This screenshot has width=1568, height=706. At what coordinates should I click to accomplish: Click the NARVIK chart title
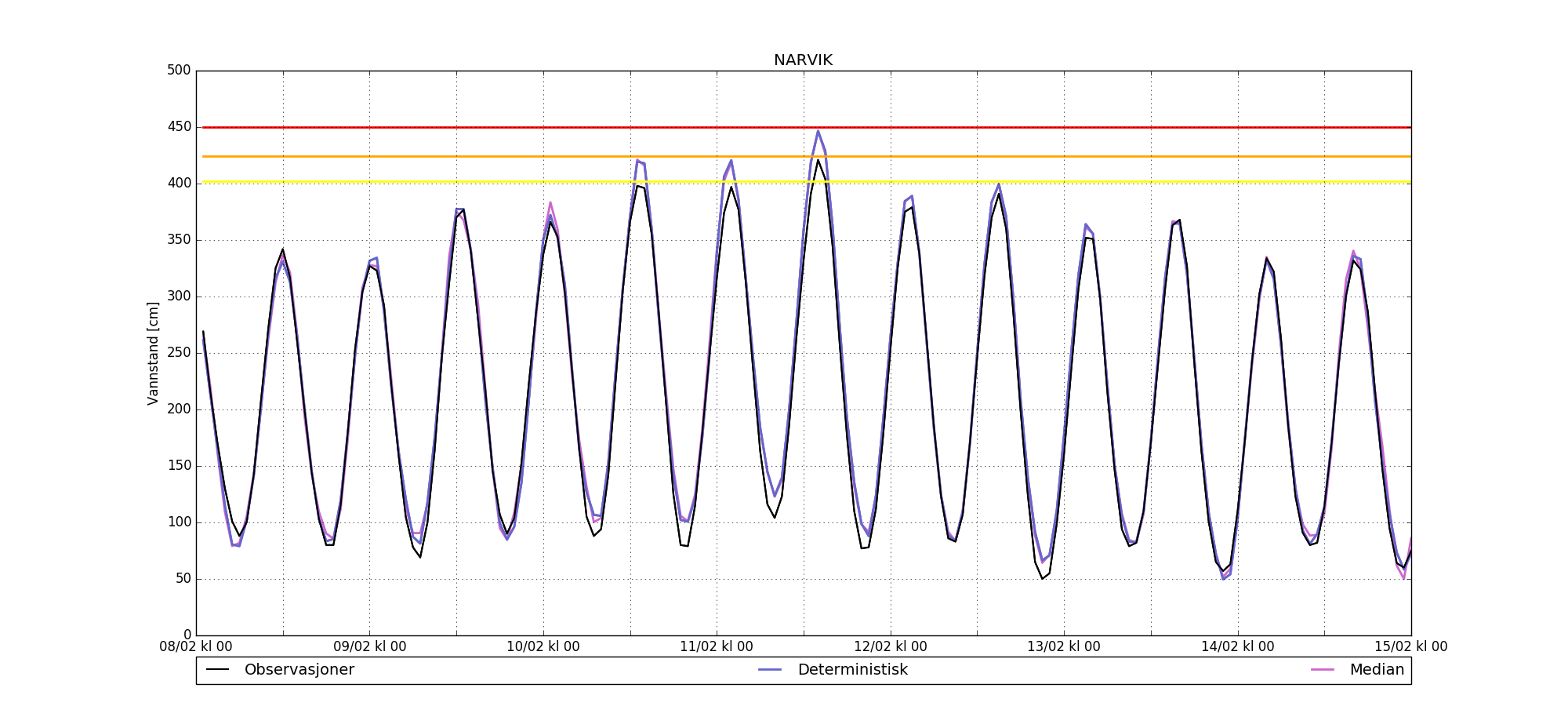[803, 60]
